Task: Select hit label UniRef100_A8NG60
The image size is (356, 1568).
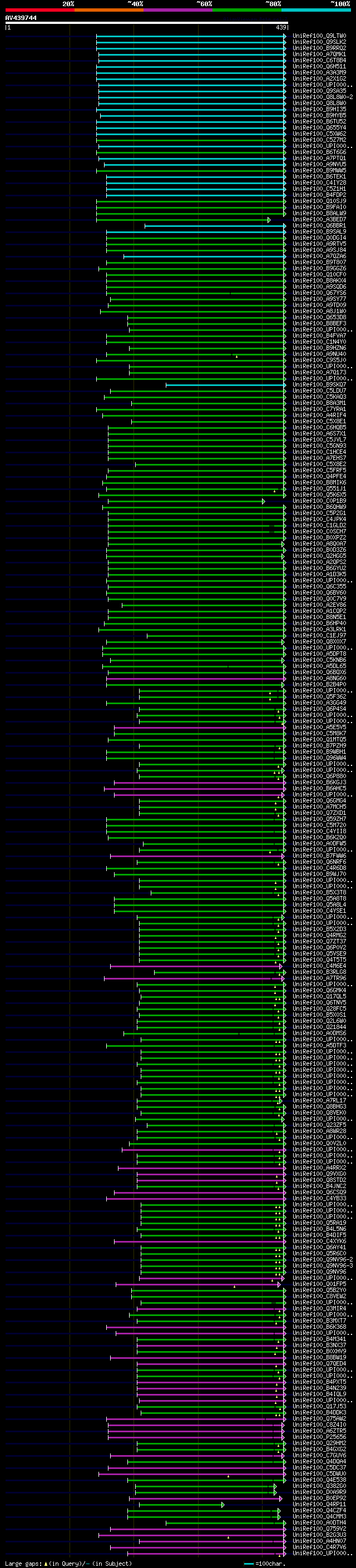Action: coord(319,678)
